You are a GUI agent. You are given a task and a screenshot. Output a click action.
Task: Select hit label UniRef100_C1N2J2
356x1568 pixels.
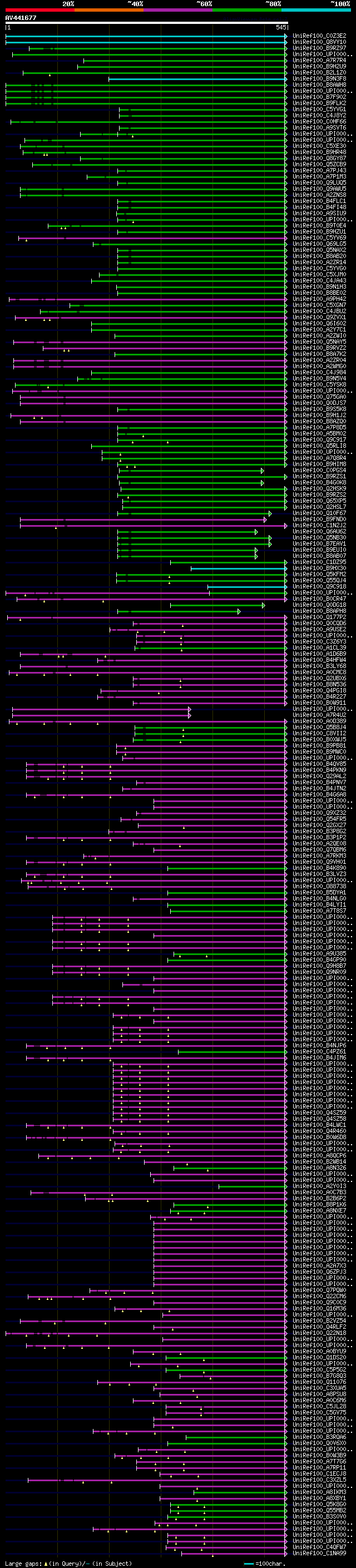tap(319, 525)
